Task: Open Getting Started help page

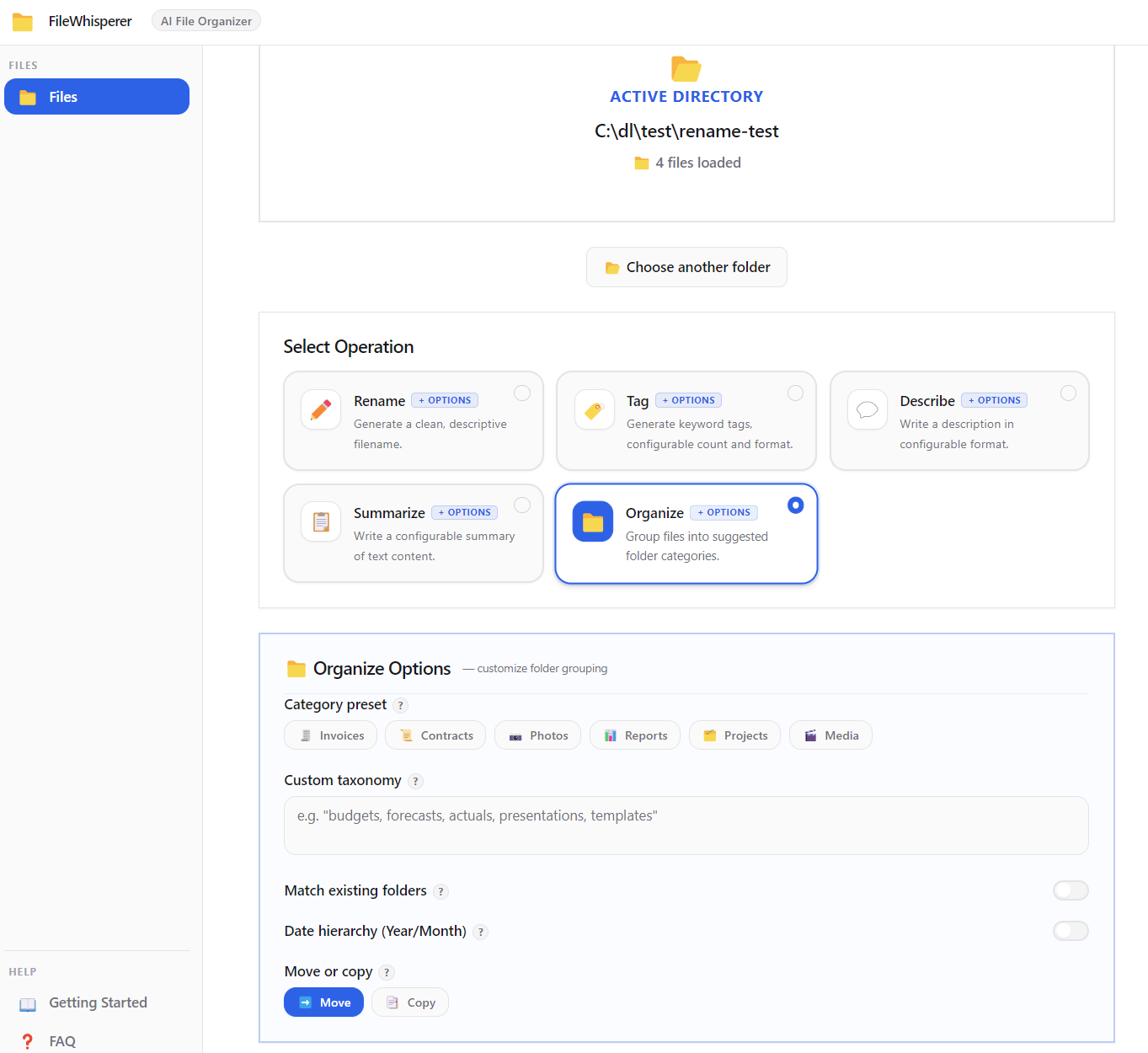Action: pos(97,1002)
